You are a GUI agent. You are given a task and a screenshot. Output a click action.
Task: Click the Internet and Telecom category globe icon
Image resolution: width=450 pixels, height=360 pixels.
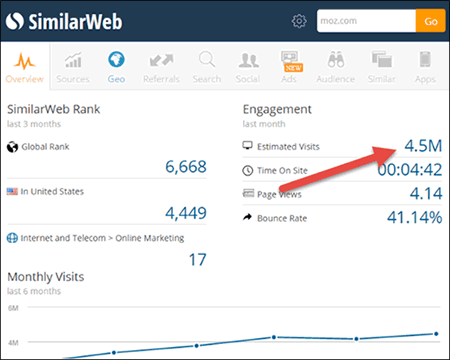click(x=12, y=238)
